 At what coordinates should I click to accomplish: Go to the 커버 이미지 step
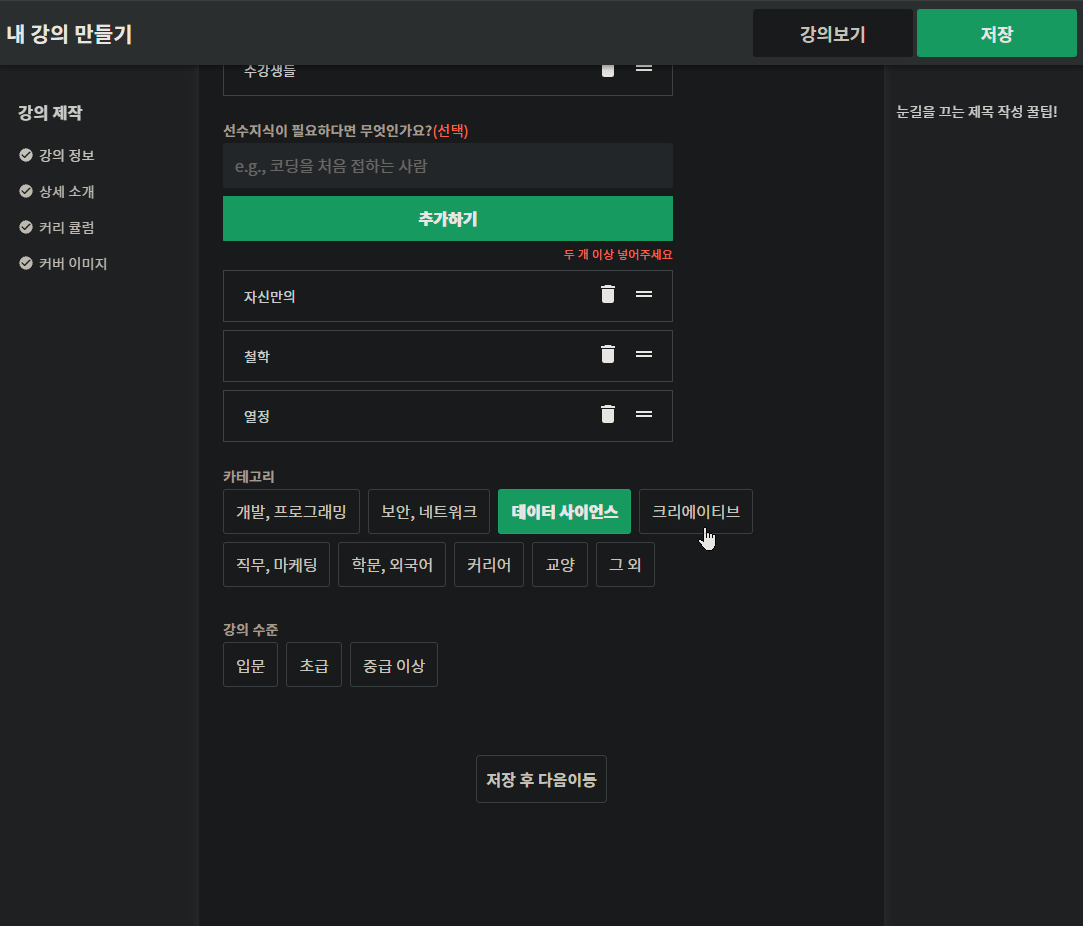click(73, 263)
